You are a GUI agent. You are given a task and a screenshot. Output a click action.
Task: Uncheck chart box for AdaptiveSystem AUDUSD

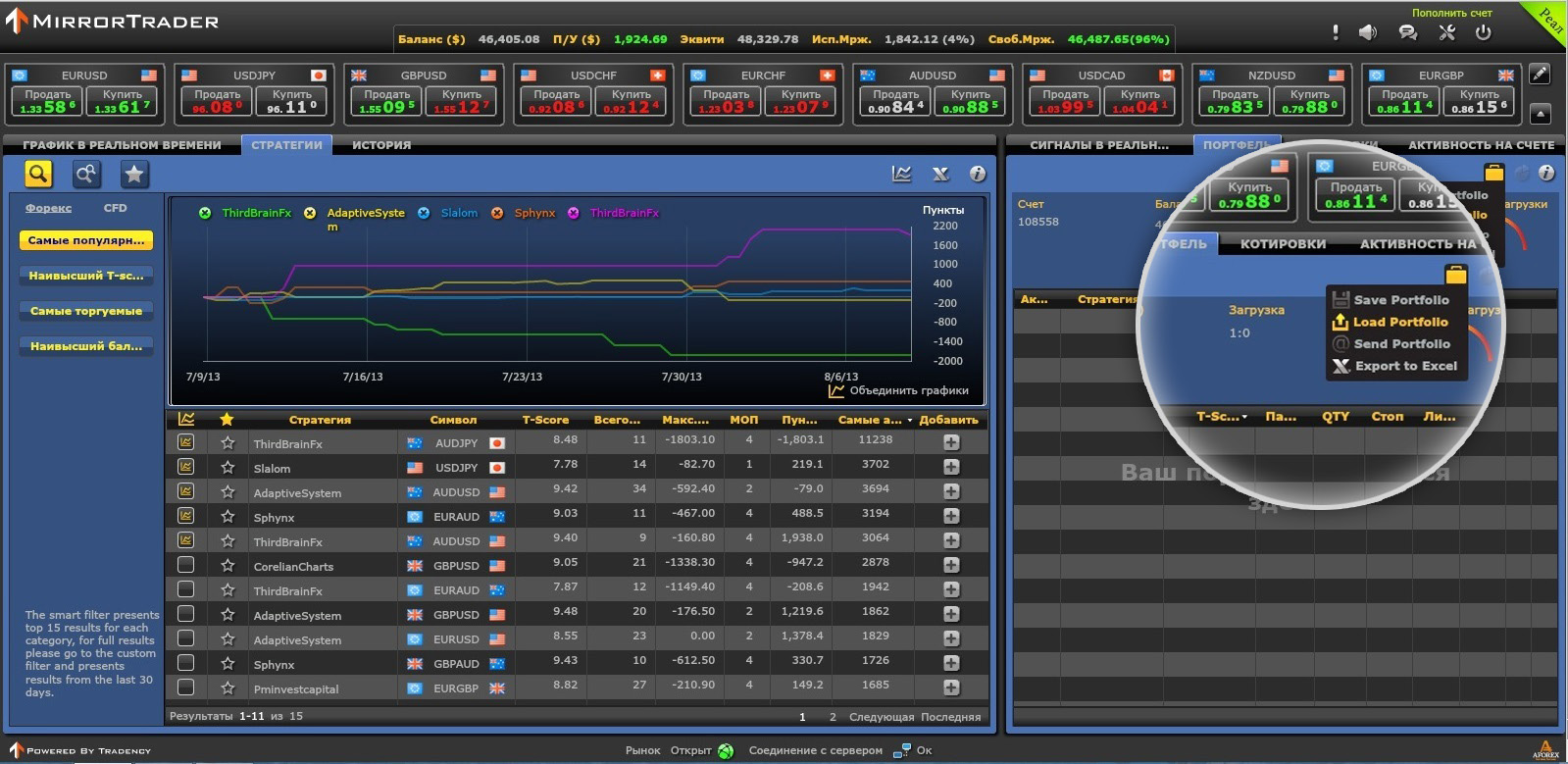[x=185, y=491]
